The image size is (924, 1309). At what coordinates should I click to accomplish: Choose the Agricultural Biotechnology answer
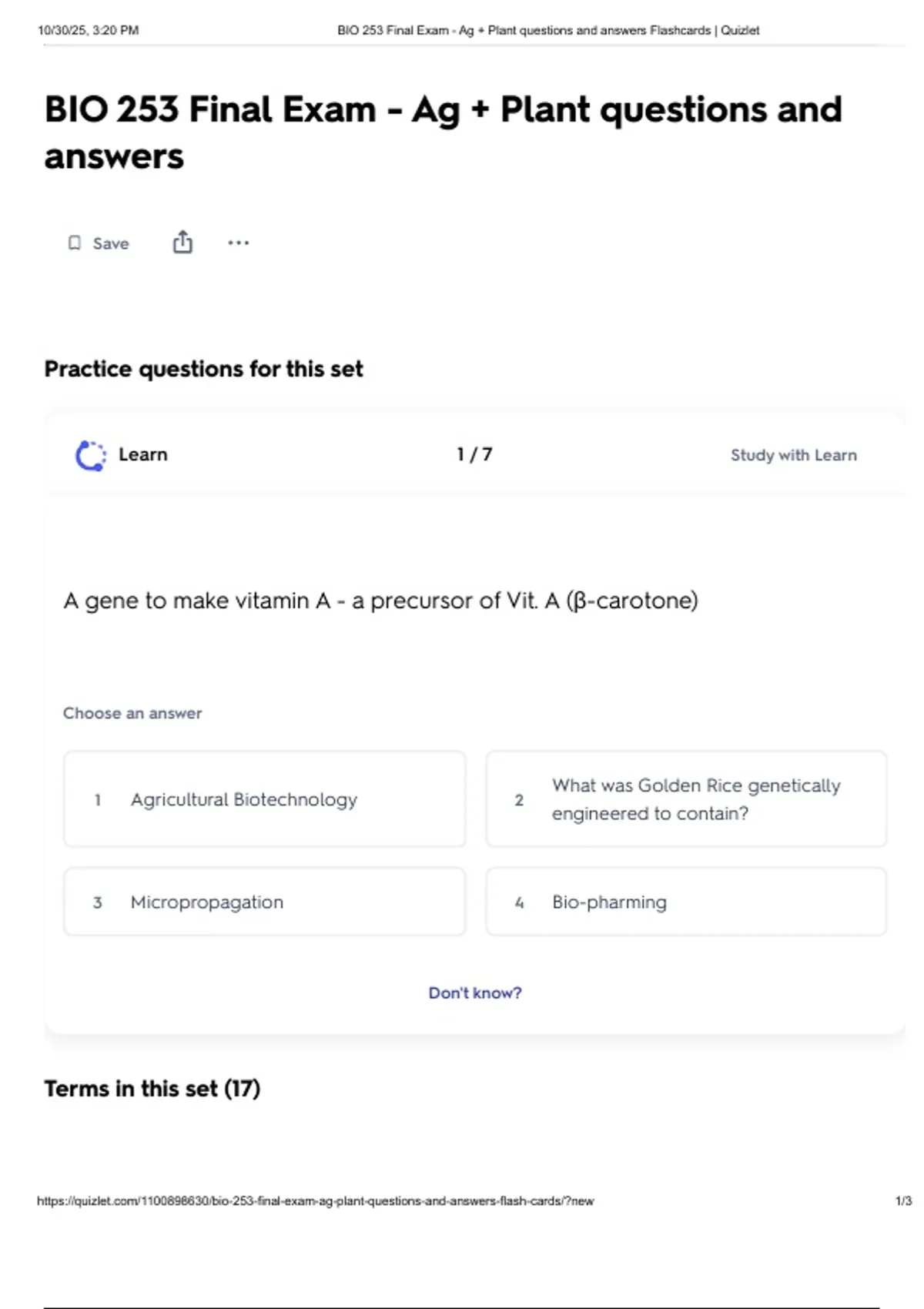tap(265, 799)
